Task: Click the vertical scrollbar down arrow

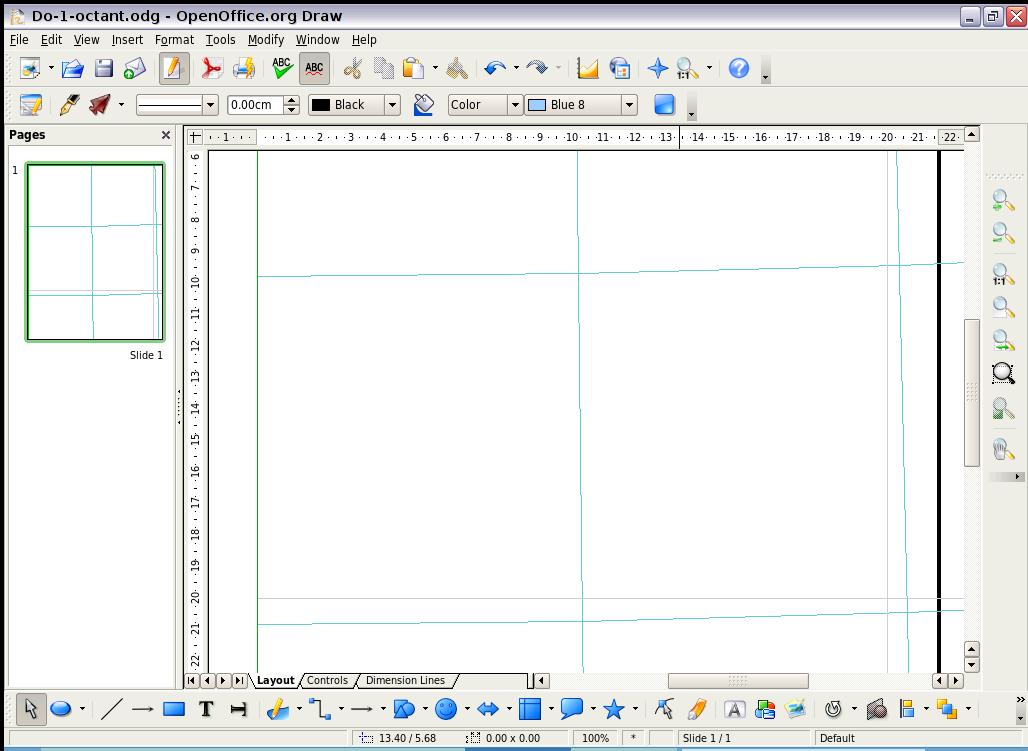Action: [x=972, y=665]
